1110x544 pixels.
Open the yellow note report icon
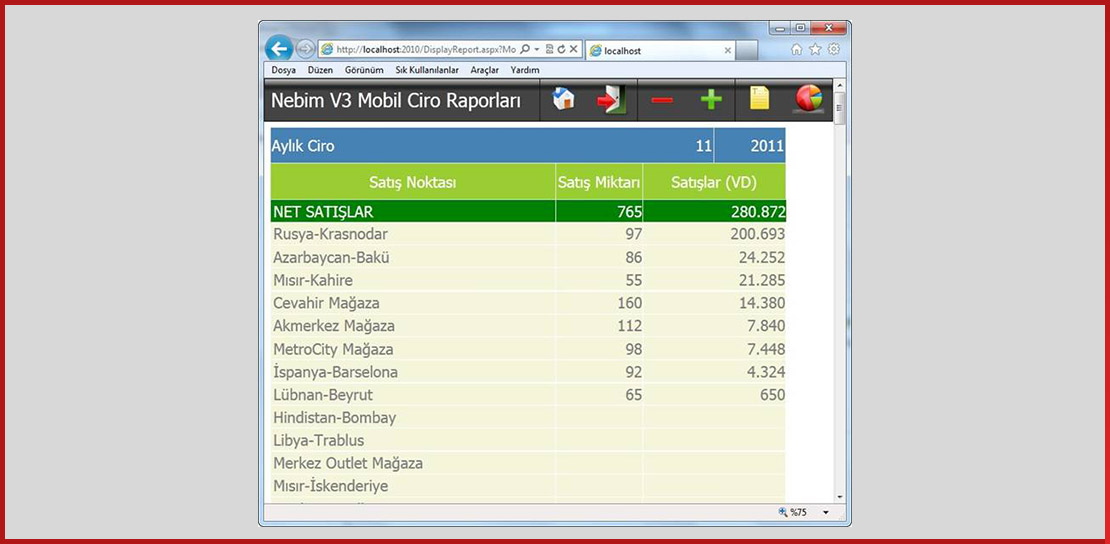[760, 98]
